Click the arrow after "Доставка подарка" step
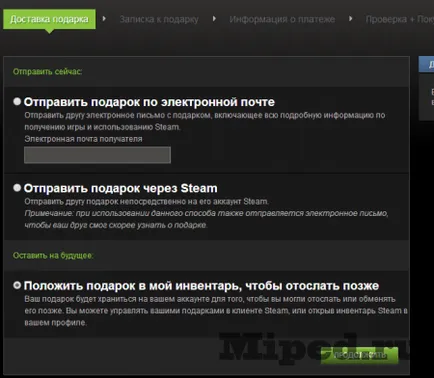The image size is (434, 378). pos(104,19)
